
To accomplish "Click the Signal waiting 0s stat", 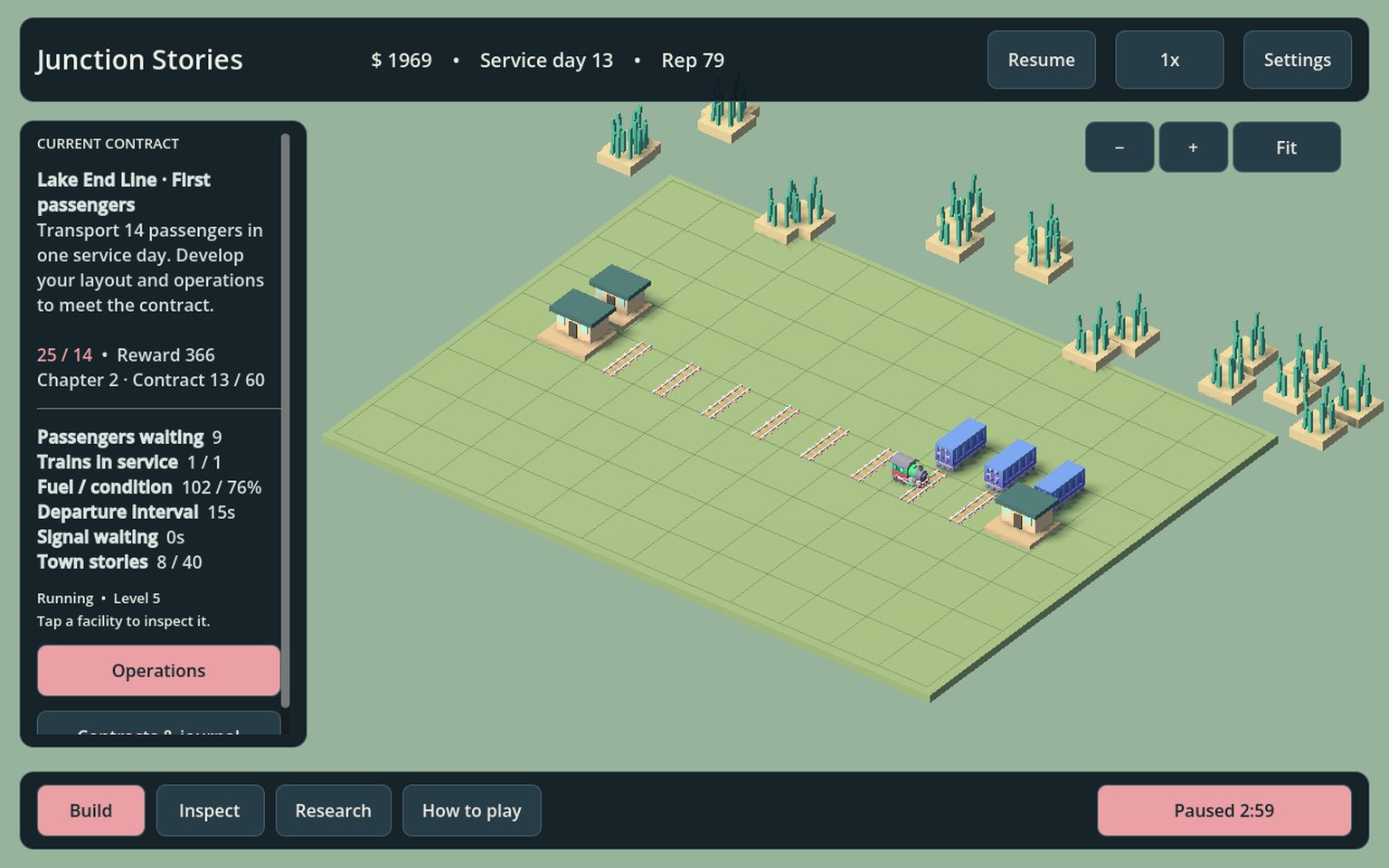I will click(x=110, y=537).
